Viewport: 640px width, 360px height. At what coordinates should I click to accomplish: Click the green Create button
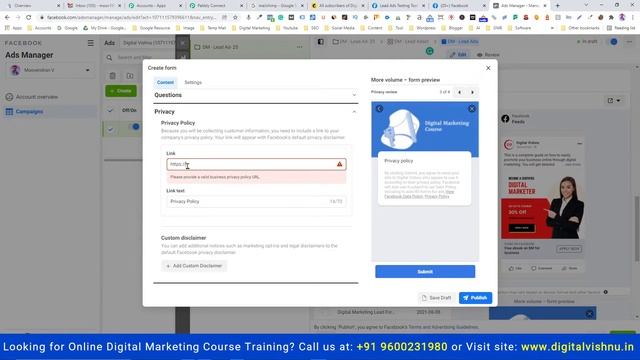pos(121,91)
